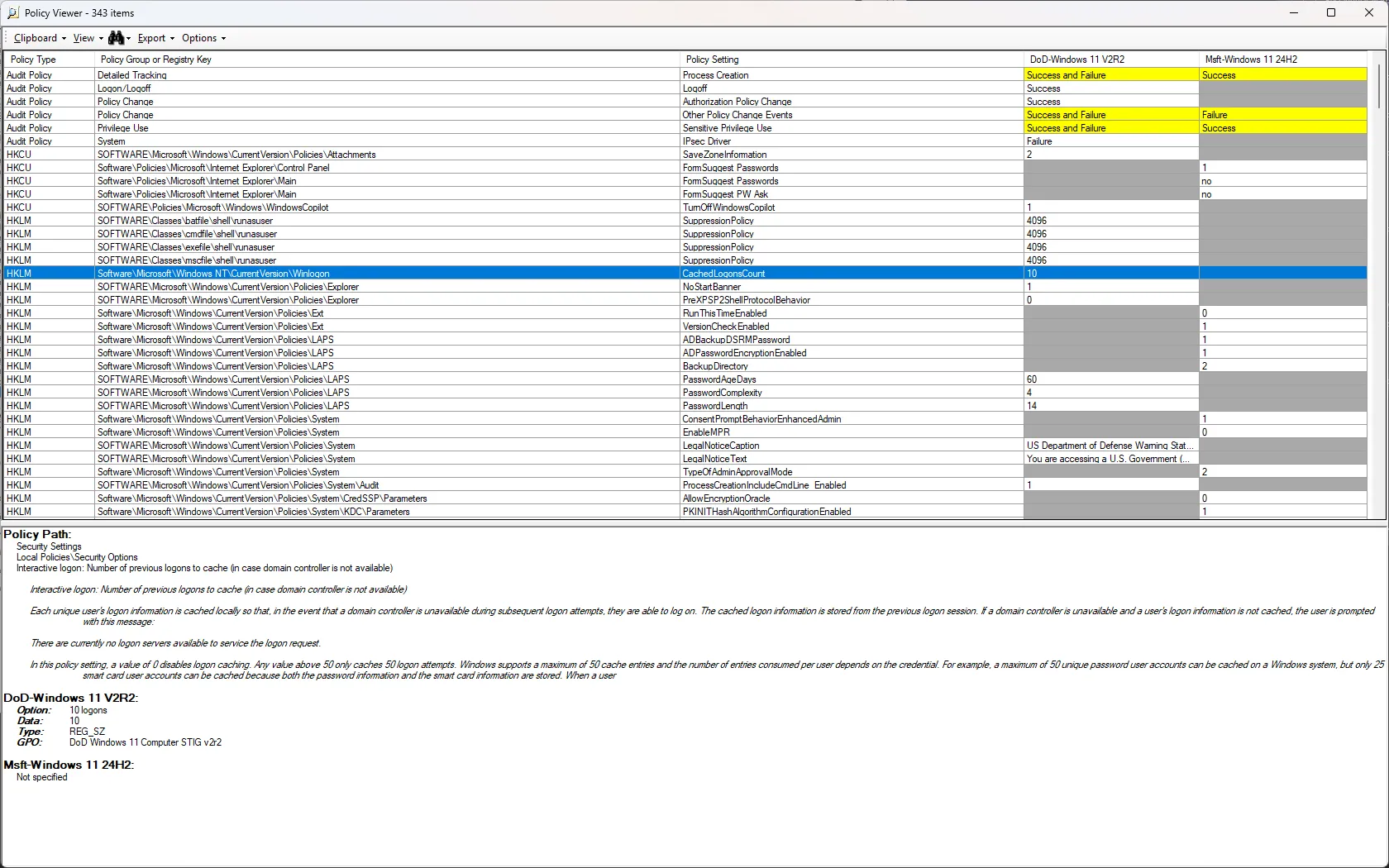Open the View menu
This screenshot has height=868, width=1389.
pyautogui.click(x=88, y=38)
